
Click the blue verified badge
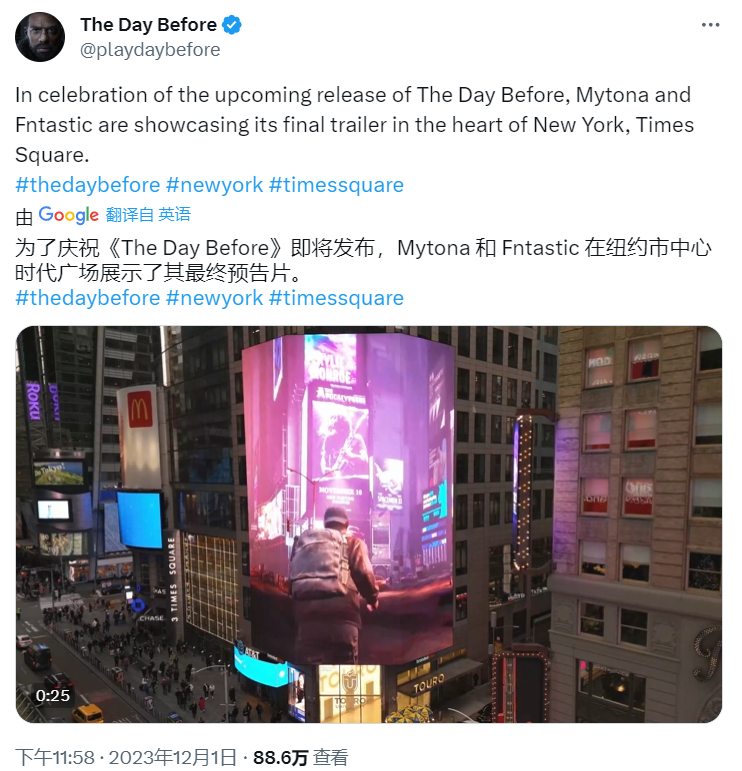[x=232, y=25]
